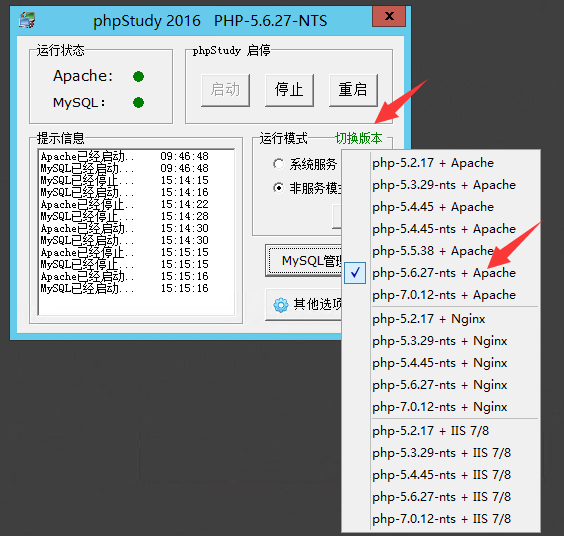This screenshot has width=564, height=536.
Task: Click log line MySQL已经启动 15:14:30
Action: coord(124,240)
